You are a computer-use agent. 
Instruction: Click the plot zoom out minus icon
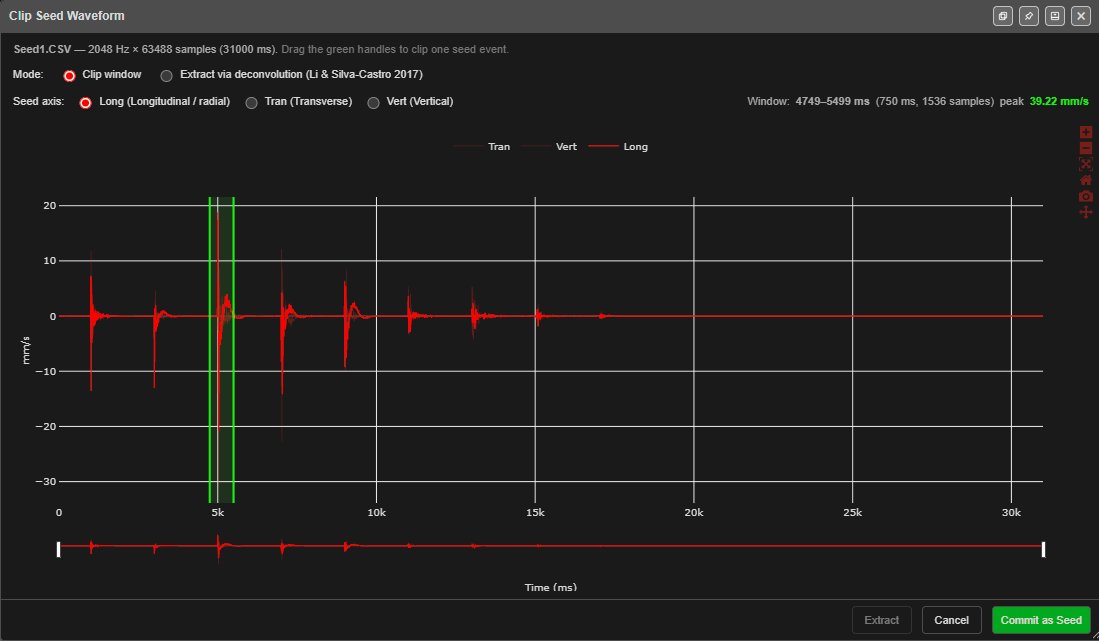pyautogui.click(x=1086, y=148)
